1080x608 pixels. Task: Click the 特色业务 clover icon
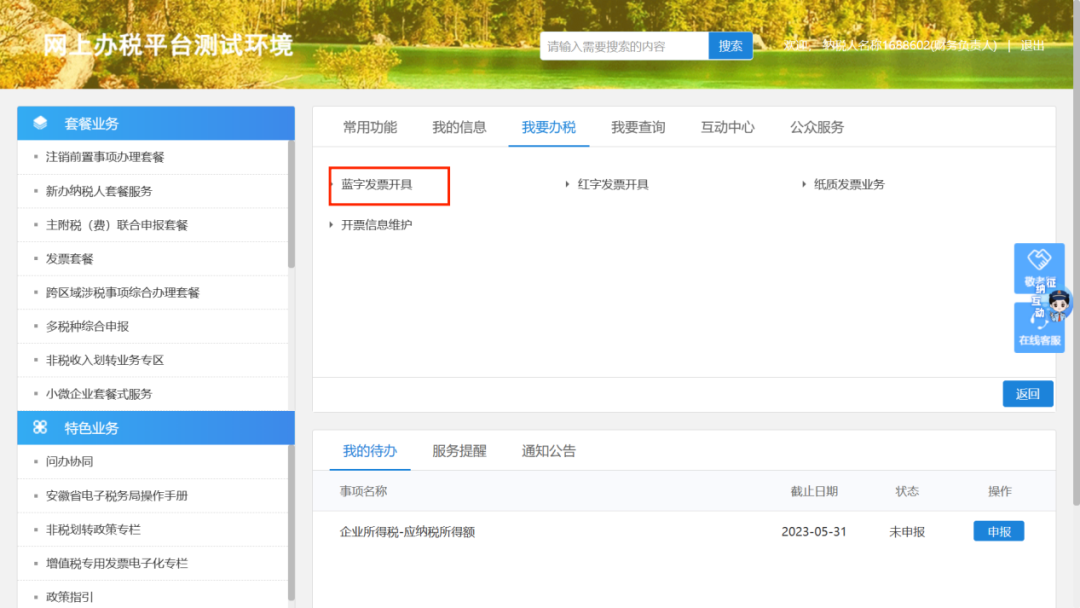point(40,428)
